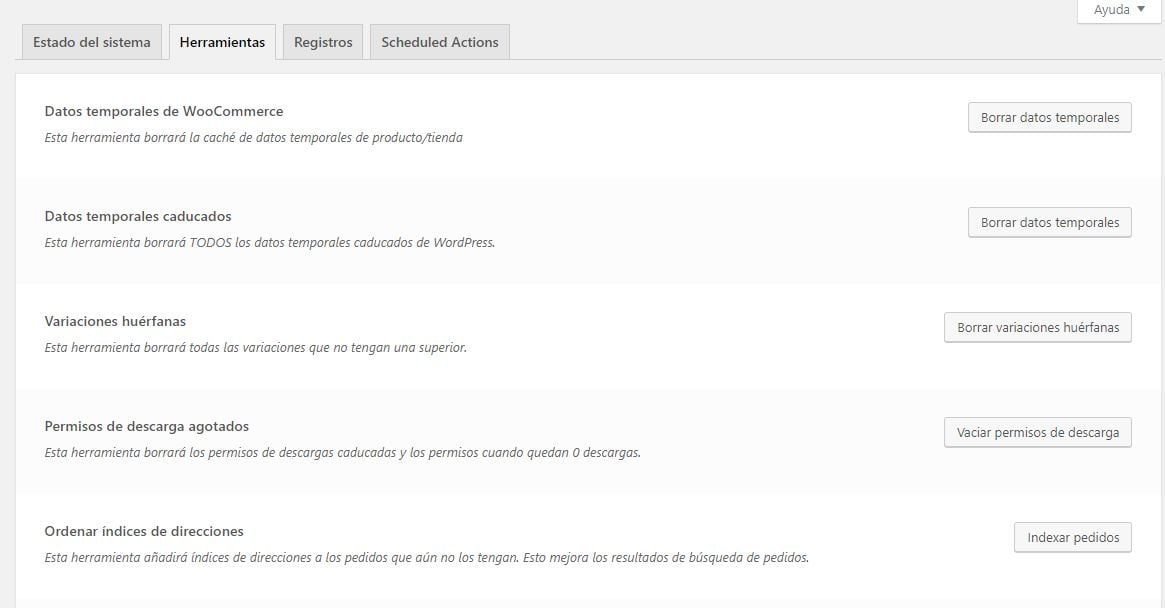Click the Datos temporales de WooCommerce heading
Image resolution: width=1165 pixels, height=608 pixels.
pos(163,111)
